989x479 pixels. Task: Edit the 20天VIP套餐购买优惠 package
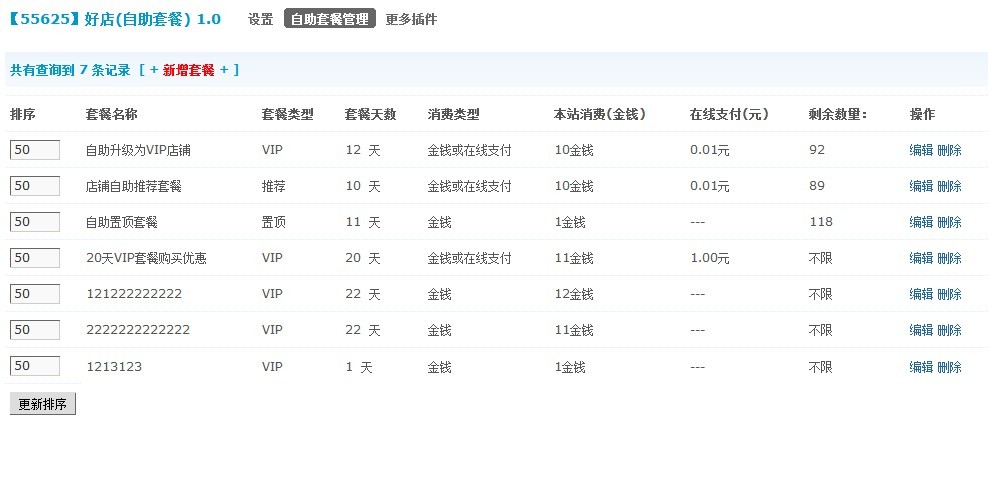(921, 258)
